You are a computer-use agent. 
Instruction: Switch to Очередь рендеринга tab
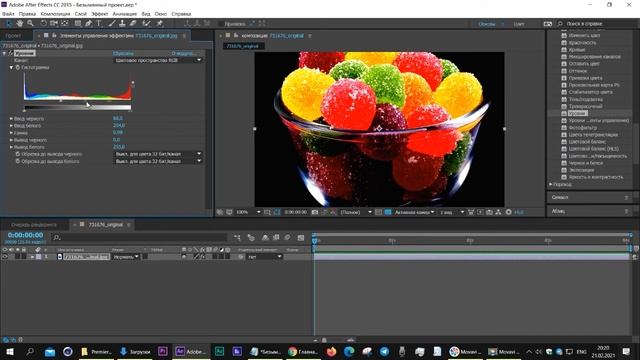34,224
